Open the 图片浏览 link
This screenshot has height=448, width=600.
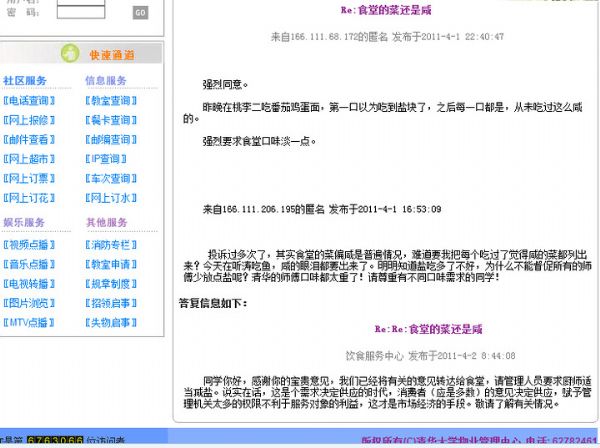point(28,303)
